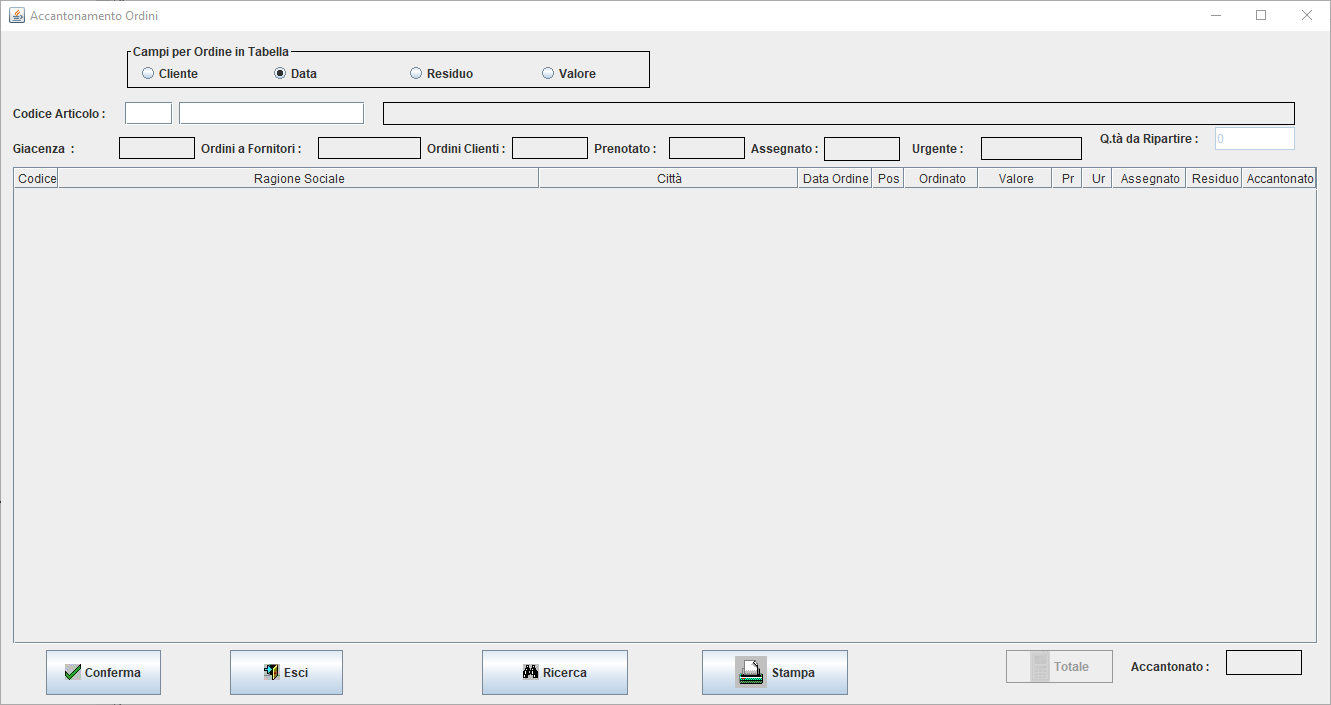Click the Accantonato column header
This screenshot has height=705, width=1331.
coord(1279,179)
